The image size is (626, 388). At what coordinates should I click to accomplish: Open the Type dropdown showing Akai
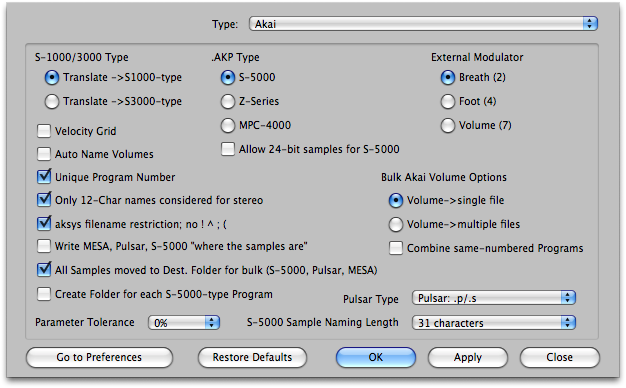[423, 24]
